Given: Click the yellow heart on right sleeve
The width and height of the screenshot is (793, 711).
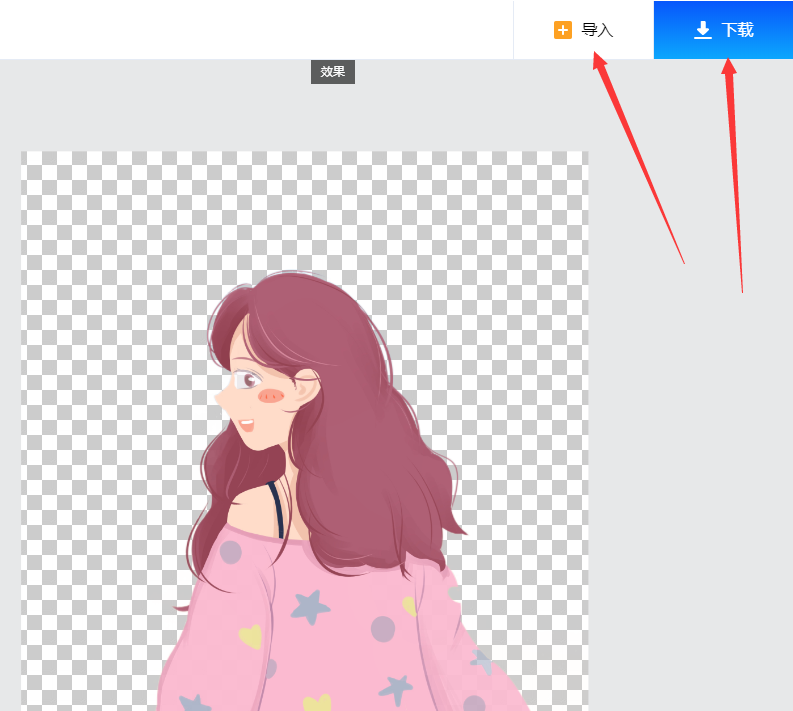Looking at the screenshot, I should click(409, 606).
